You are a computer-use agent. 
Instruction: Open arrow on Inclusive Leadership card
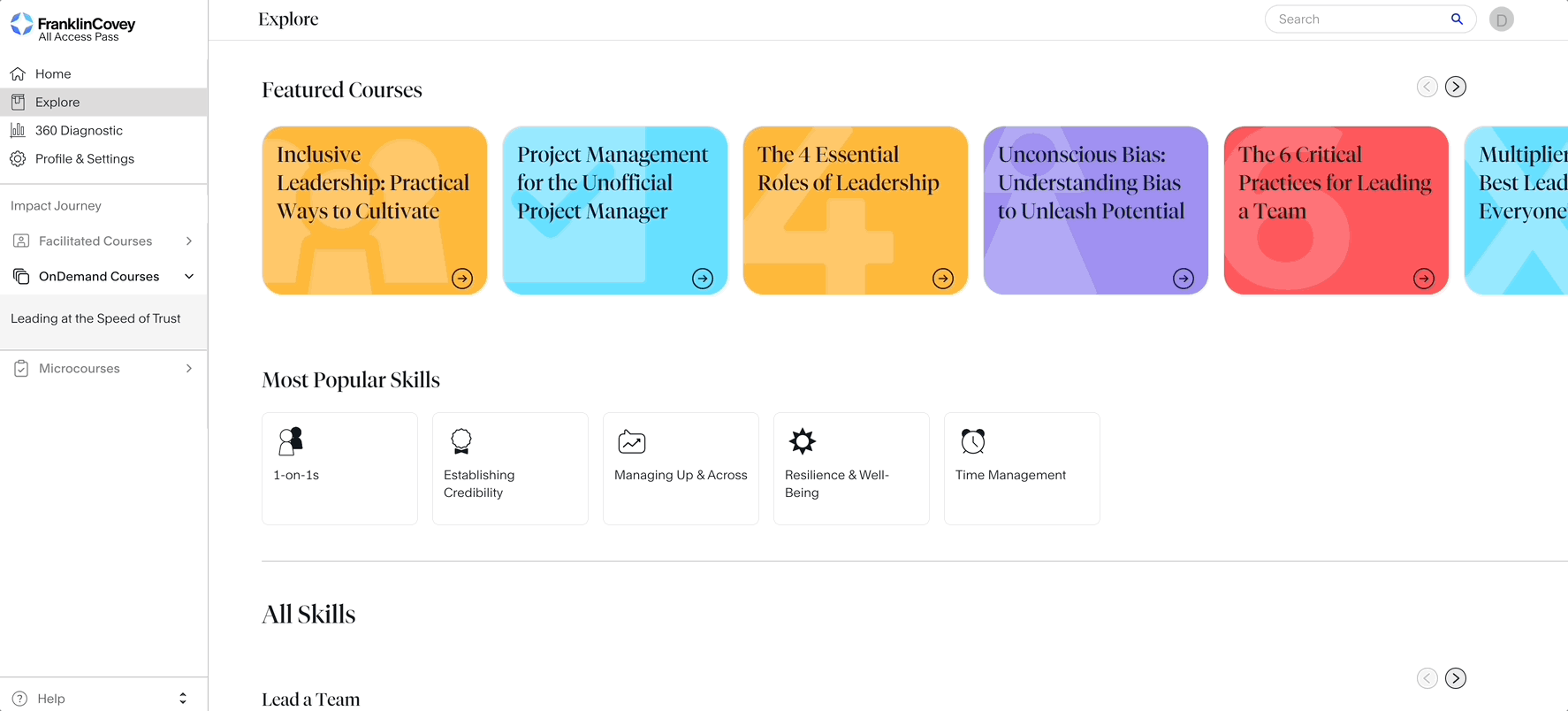pyautogui.click(x=462, y=279)
